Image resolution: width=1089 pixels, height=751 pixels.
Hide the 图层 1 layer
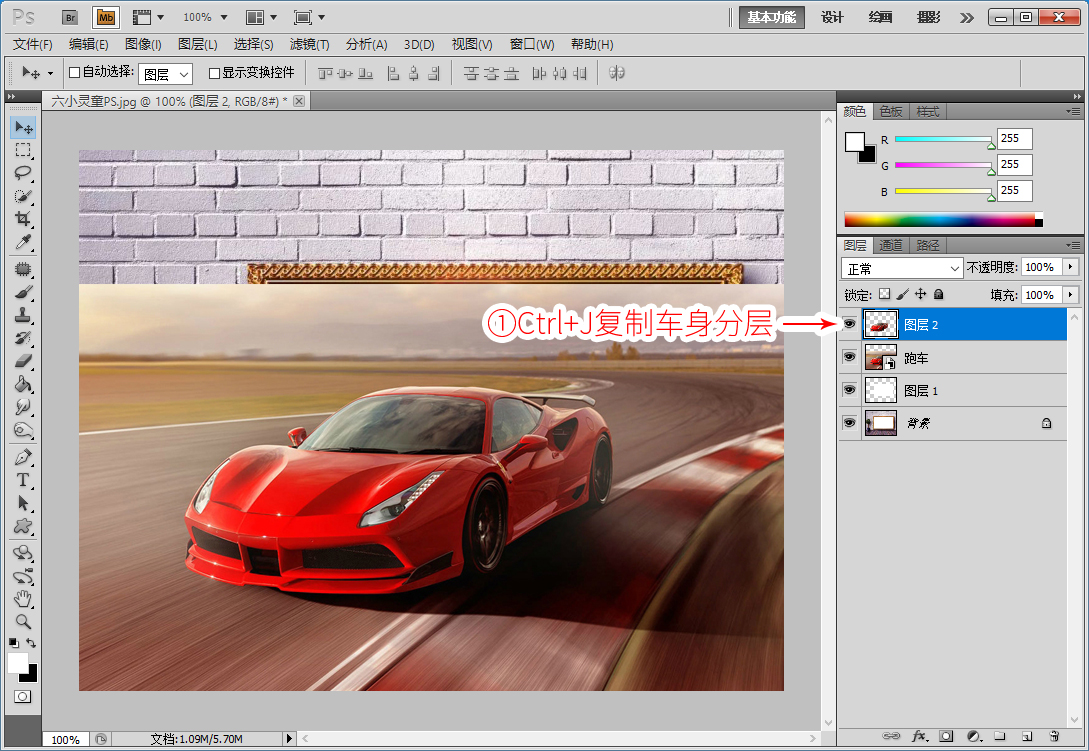click(849, 390)
